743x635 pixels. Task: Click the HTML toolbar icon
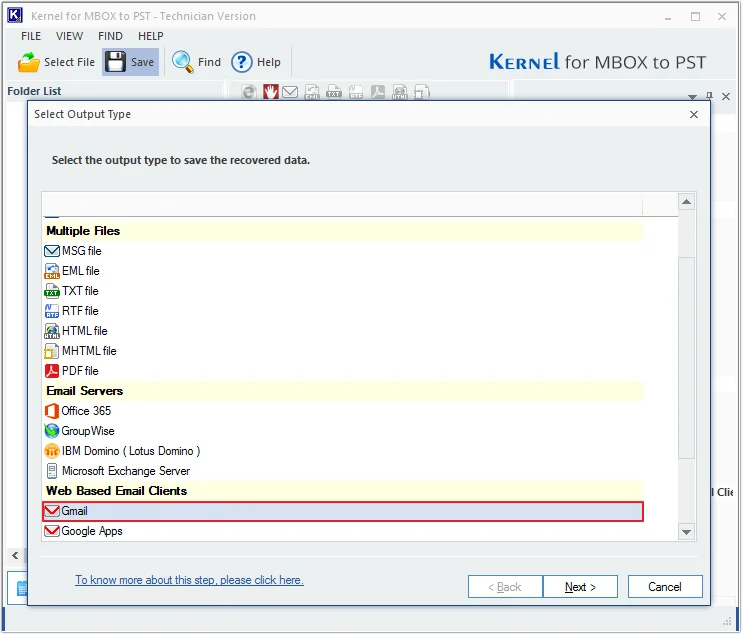399,92
